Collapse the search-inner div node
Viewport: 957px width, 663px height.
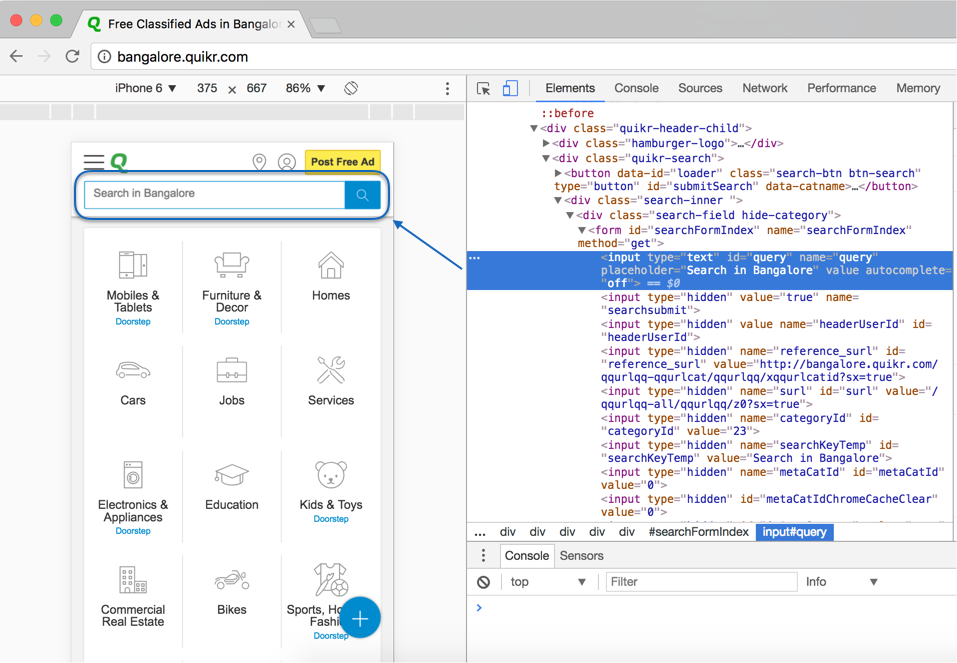tap(558, 200)
